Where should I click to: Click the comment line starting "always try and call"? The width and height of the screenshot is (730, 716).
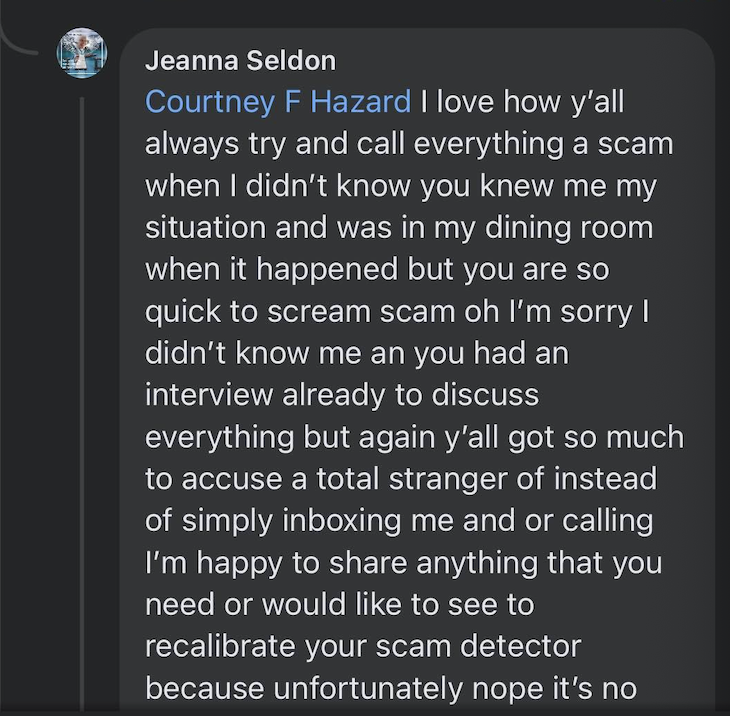coord(409,144)
